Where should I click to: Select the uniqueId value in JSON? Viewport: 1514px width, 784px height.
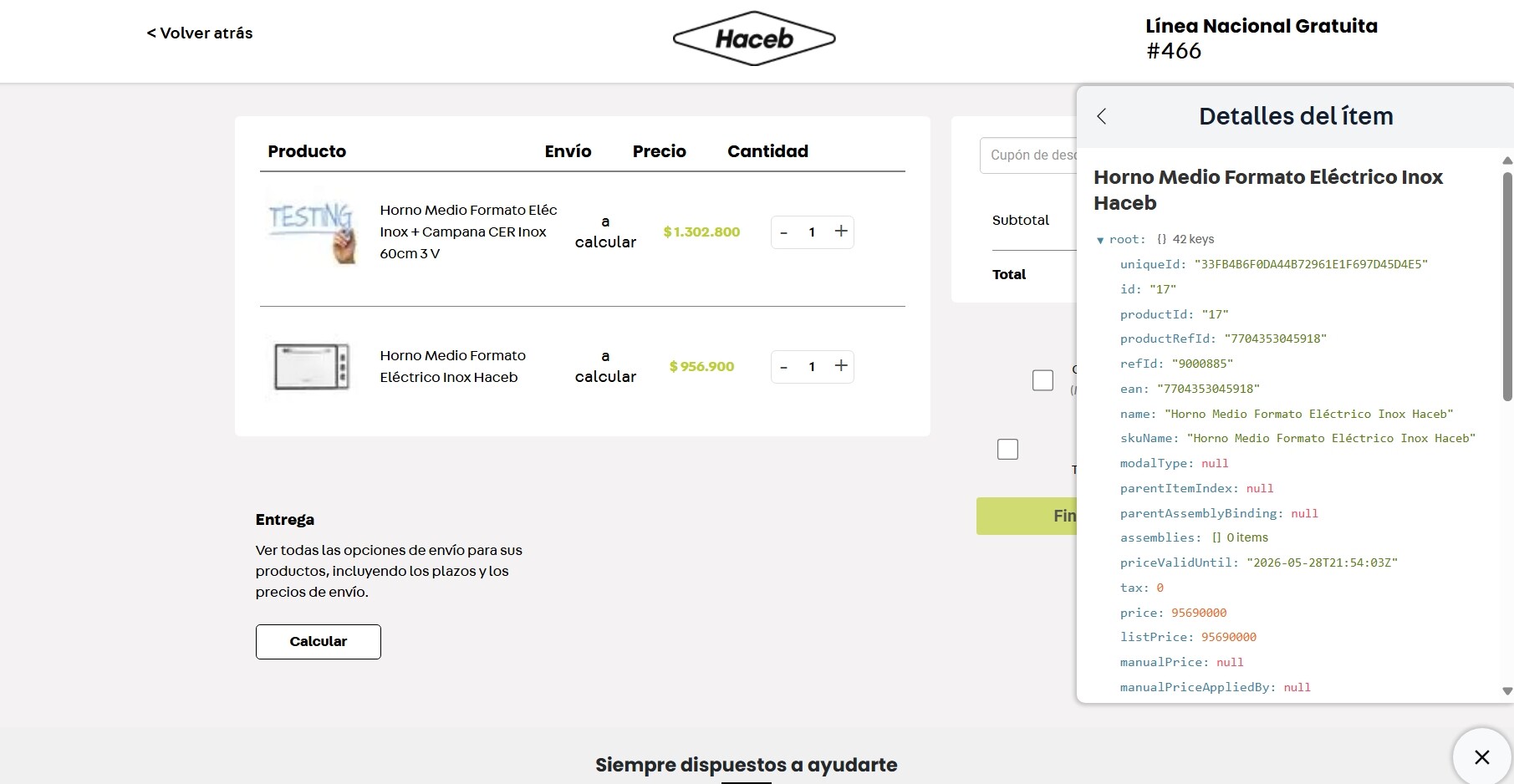(1311, 264)
